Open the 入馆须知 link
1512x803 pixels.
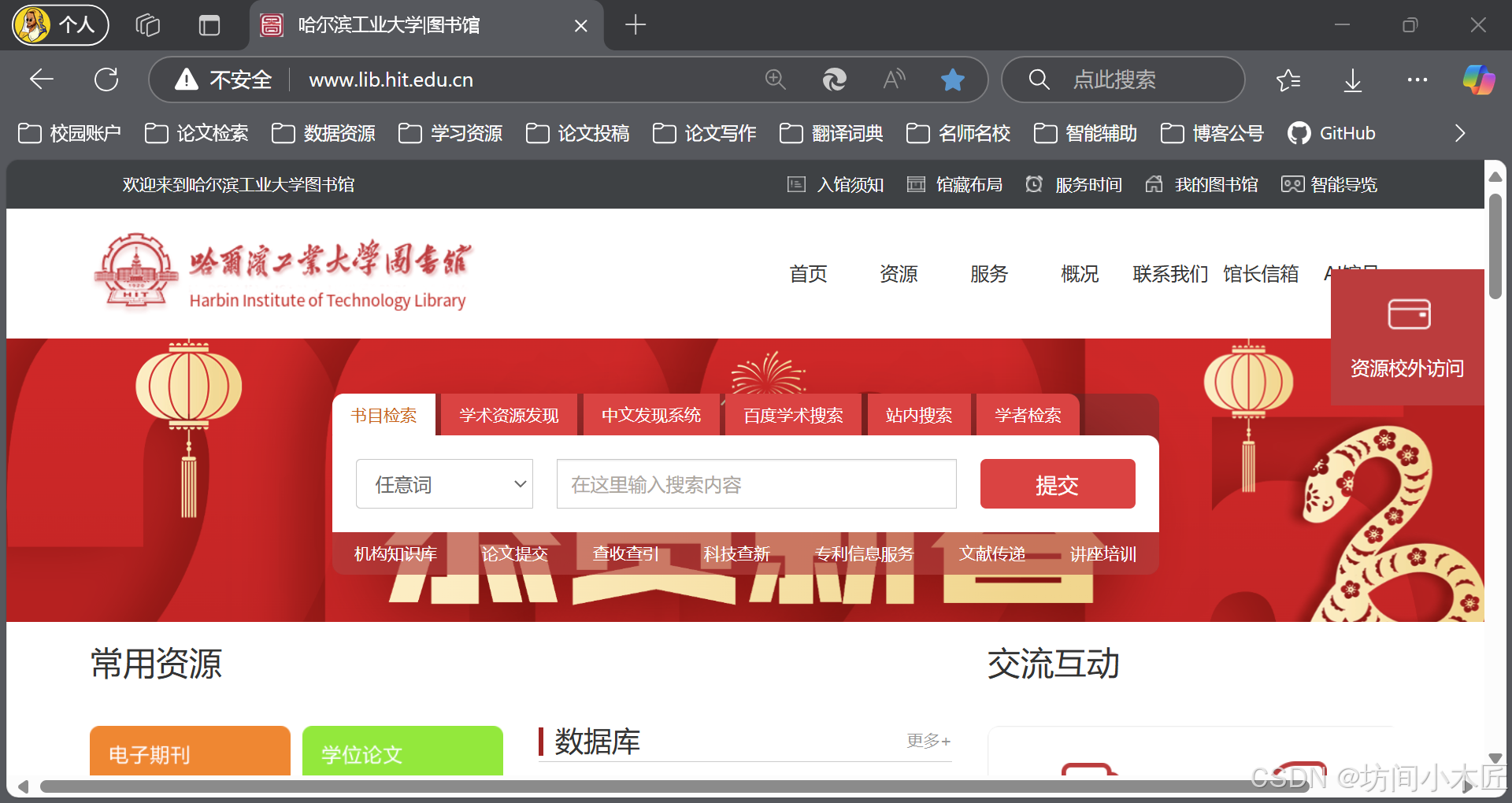836,184
